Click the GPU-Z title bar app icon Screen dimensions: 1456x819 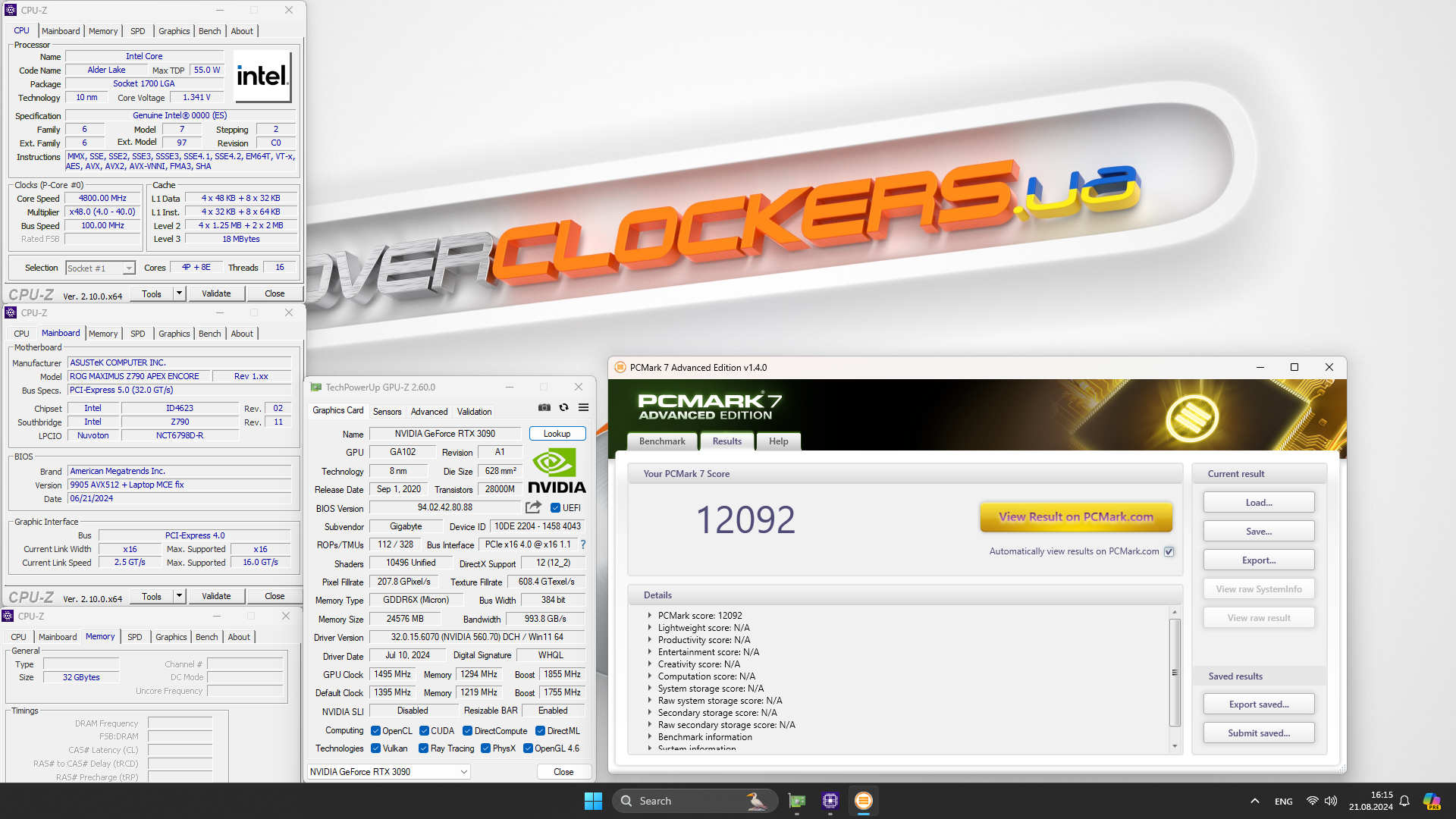tap(316, 388)
